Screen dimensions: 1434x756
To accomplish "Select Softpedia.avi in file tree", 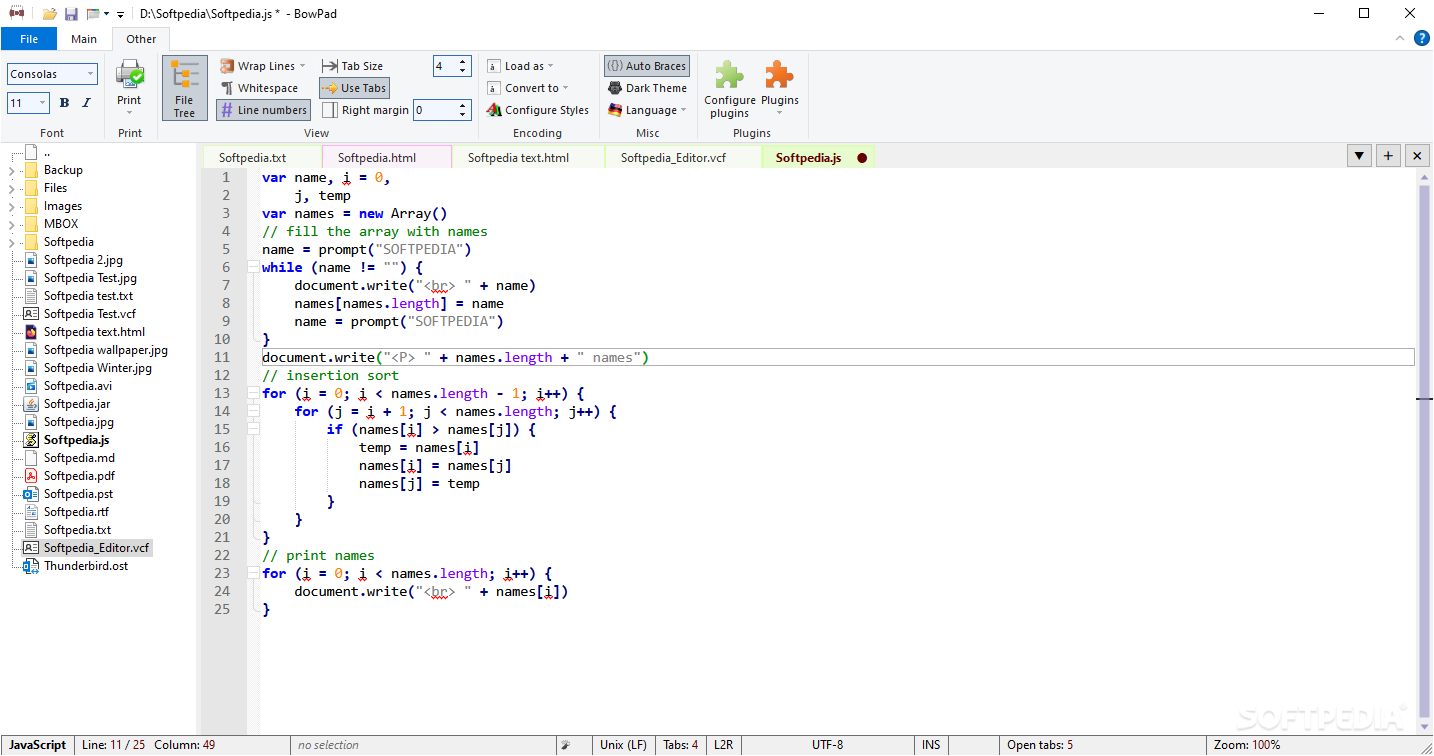I will (x=77, y=386).
